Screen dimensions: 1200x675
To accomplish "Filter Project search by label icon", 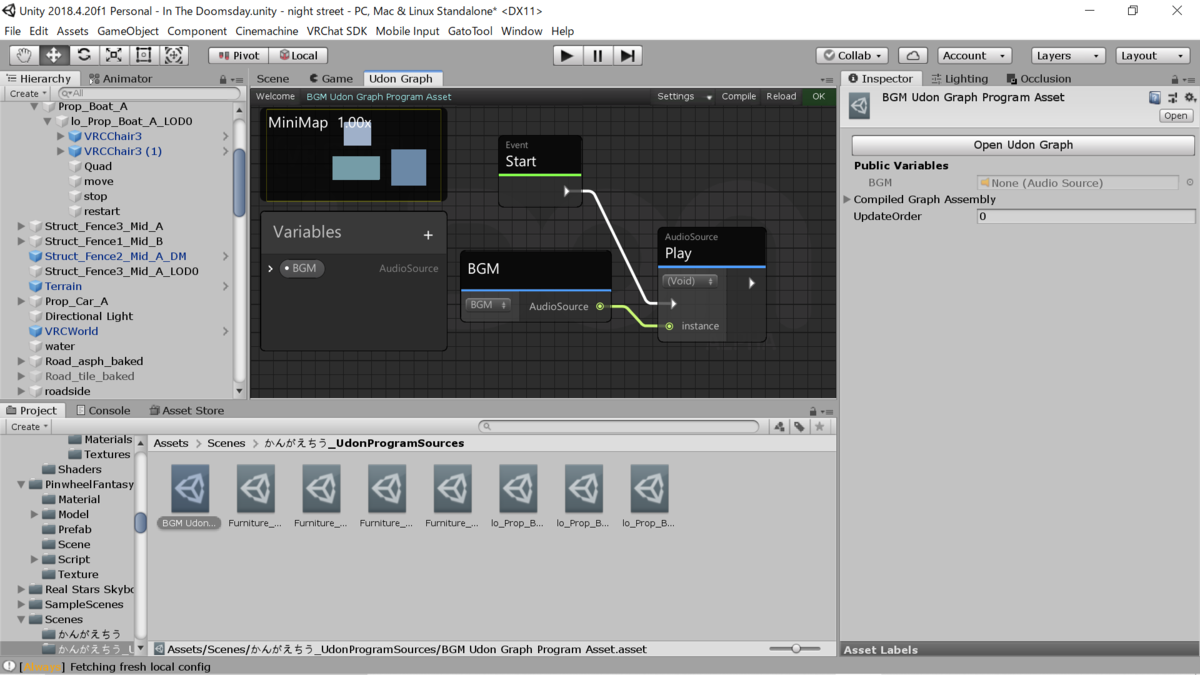I will coord(799,427).
